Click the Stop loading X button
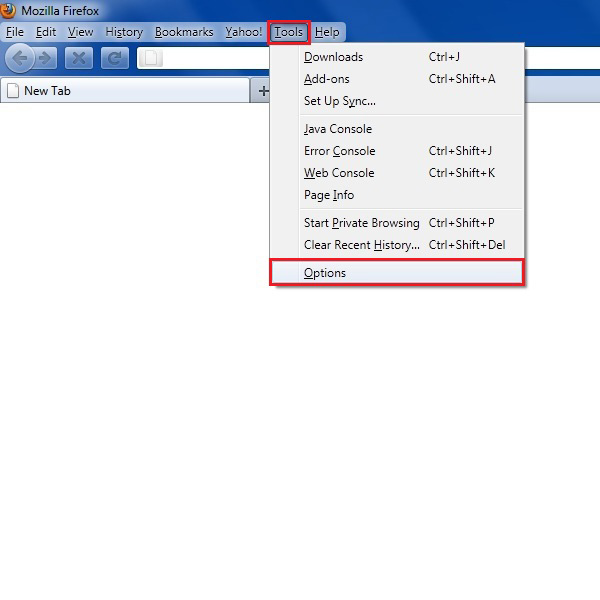Screen dimensions: 600x600 pos(79,58)
